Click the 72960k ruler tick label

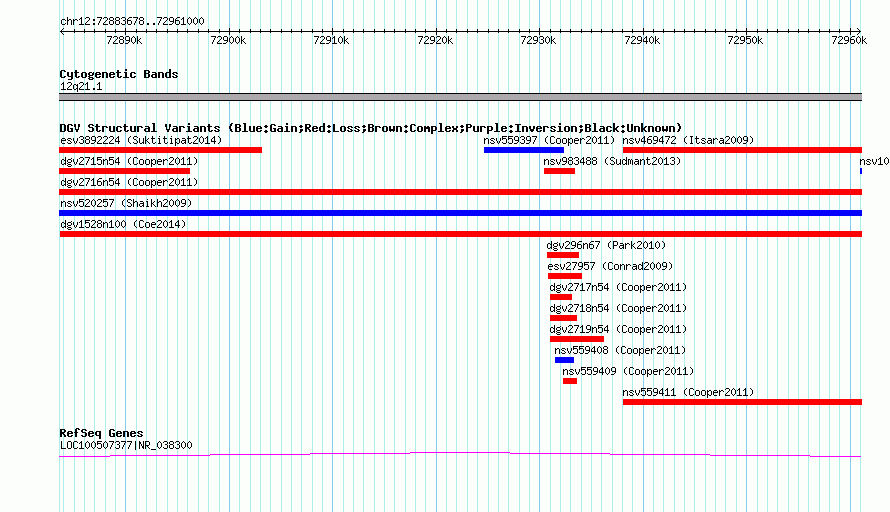[x=849, y=40]
